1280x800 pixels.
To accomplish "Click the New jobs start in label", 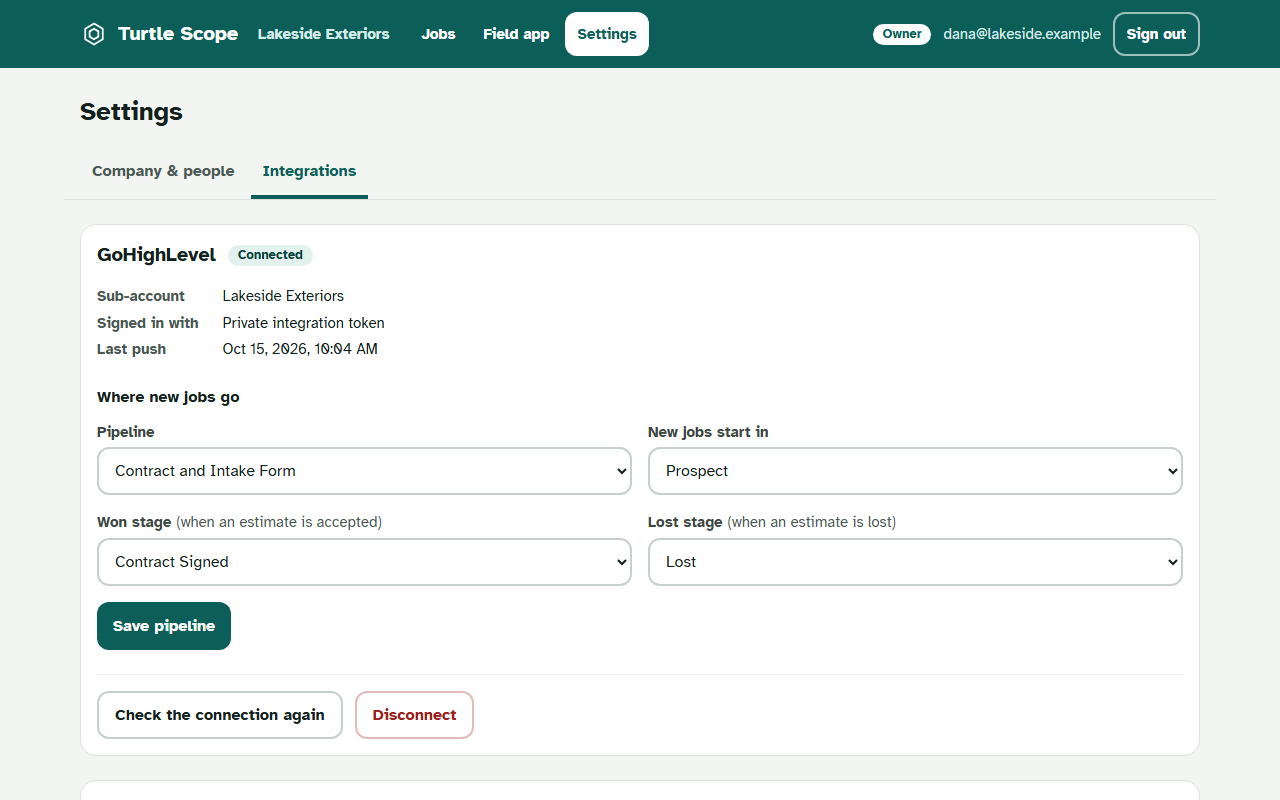I will click(x=708, y=432).
